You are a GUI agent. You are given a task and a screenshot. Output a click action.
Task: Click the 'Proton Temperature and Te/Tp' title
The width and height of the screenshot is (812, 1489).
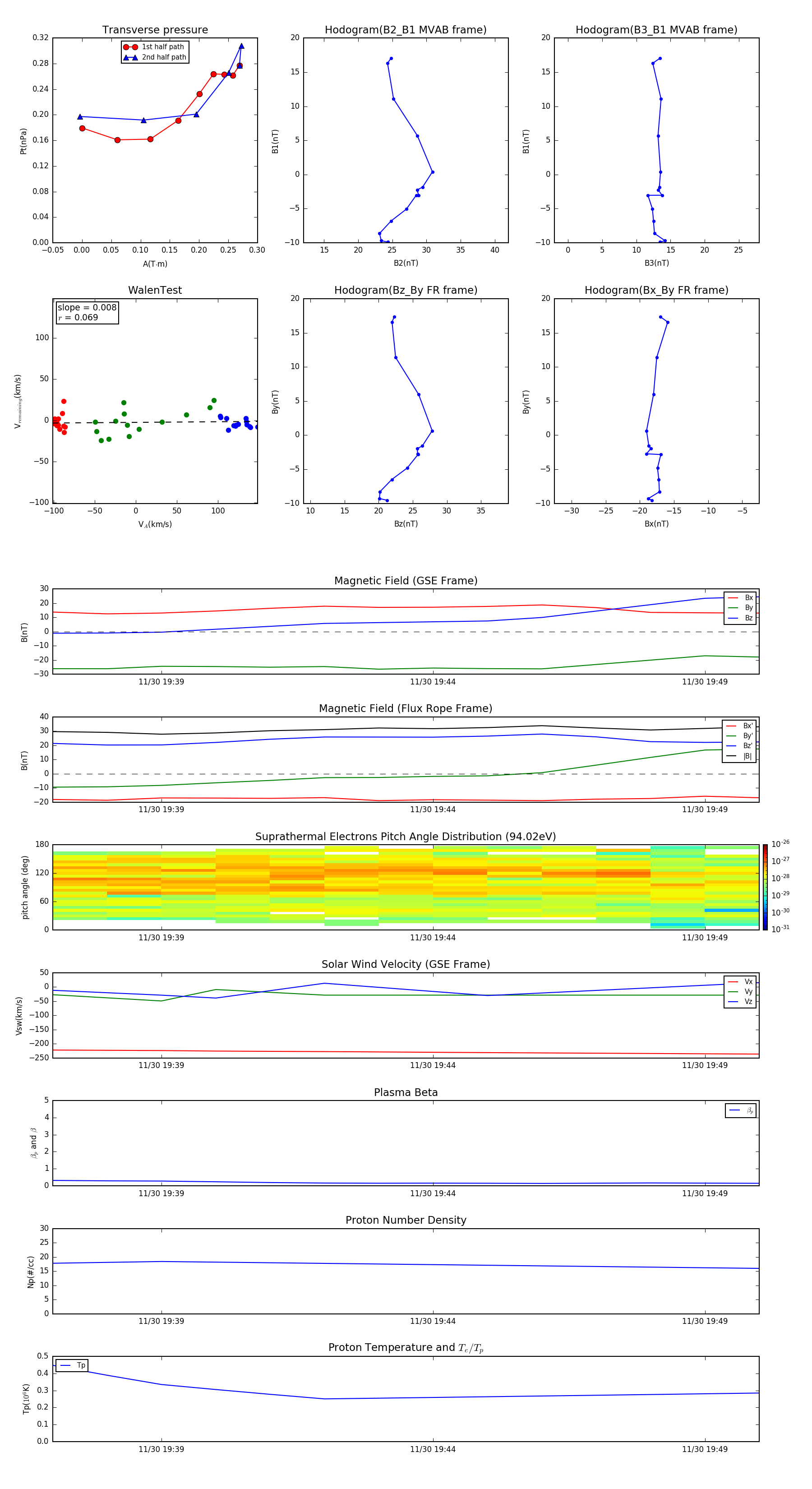(406, 1348)
